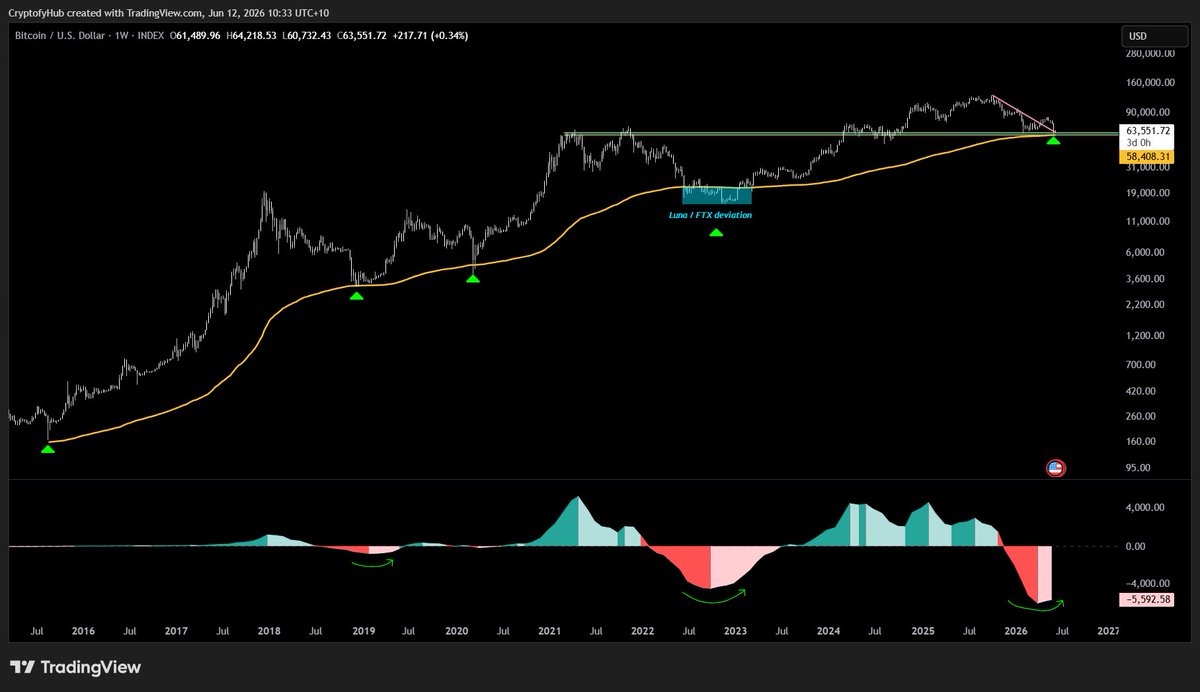
Task: Click the 2023 time axis label
Action: (735, 631)
